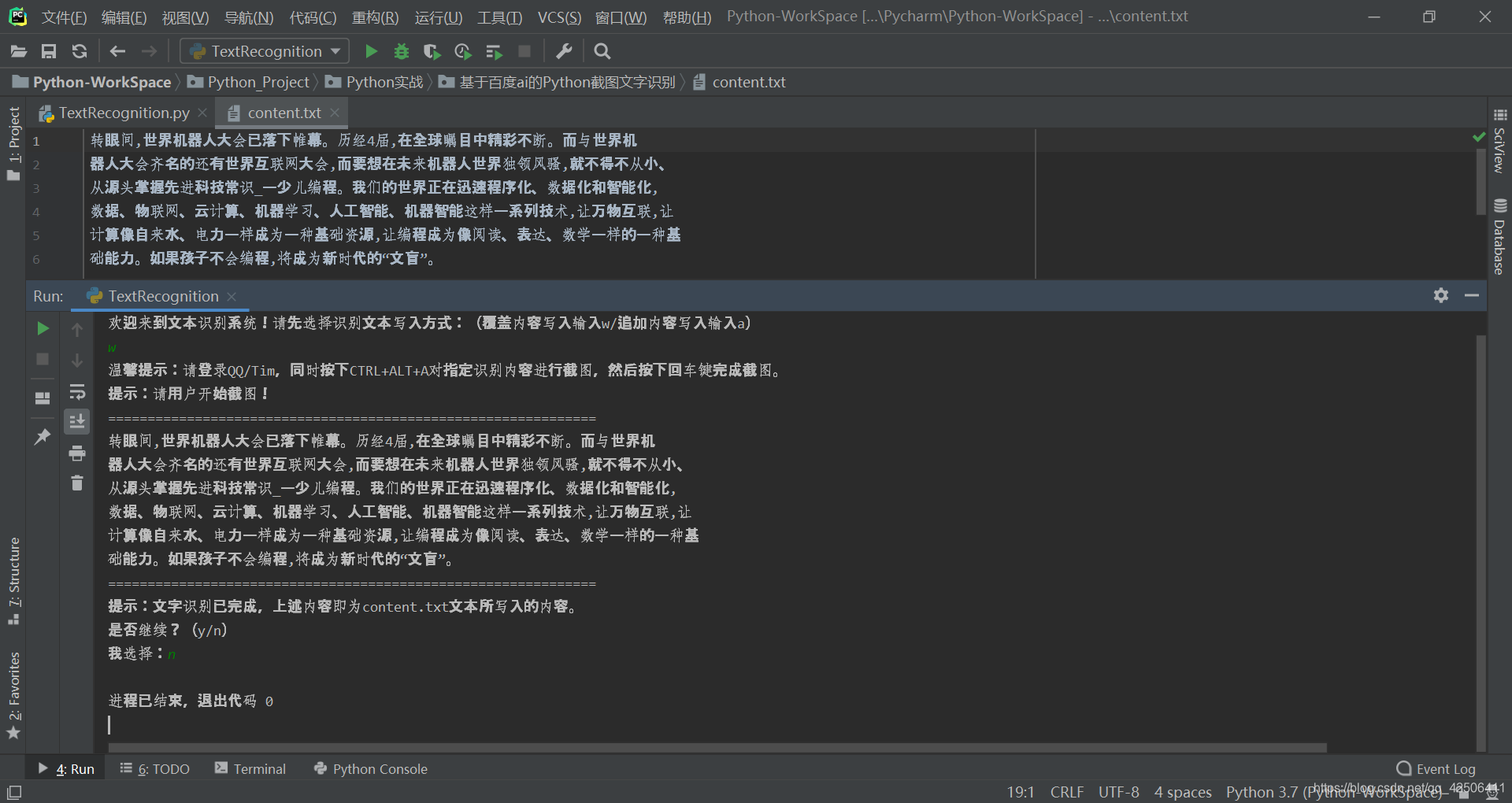Screen dimensions: 1512x803
Task: Open the 工具(T) menu
Action: click(499, 17)
